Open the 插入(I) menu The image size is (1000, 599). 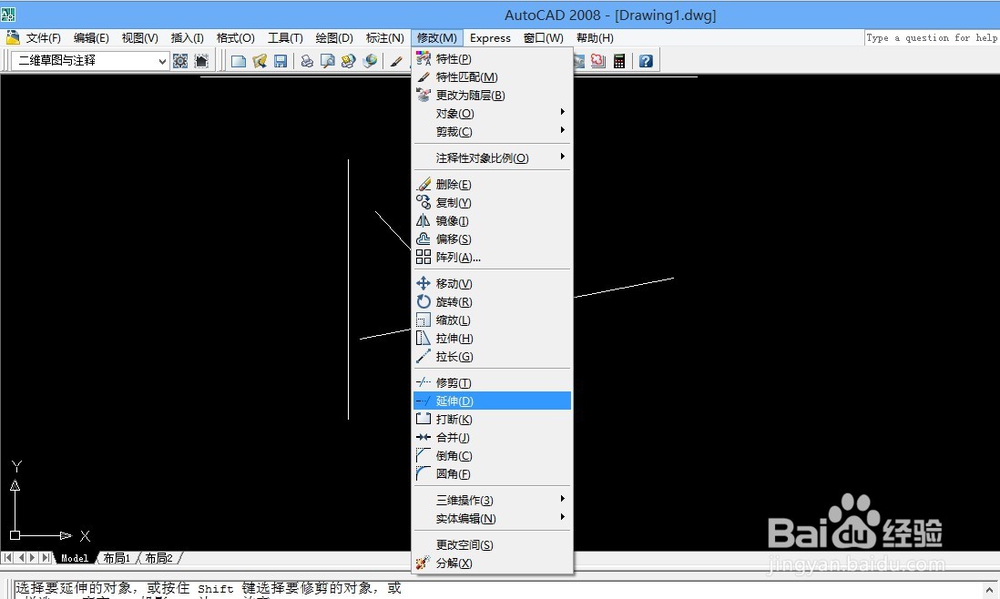pos(187,38)
